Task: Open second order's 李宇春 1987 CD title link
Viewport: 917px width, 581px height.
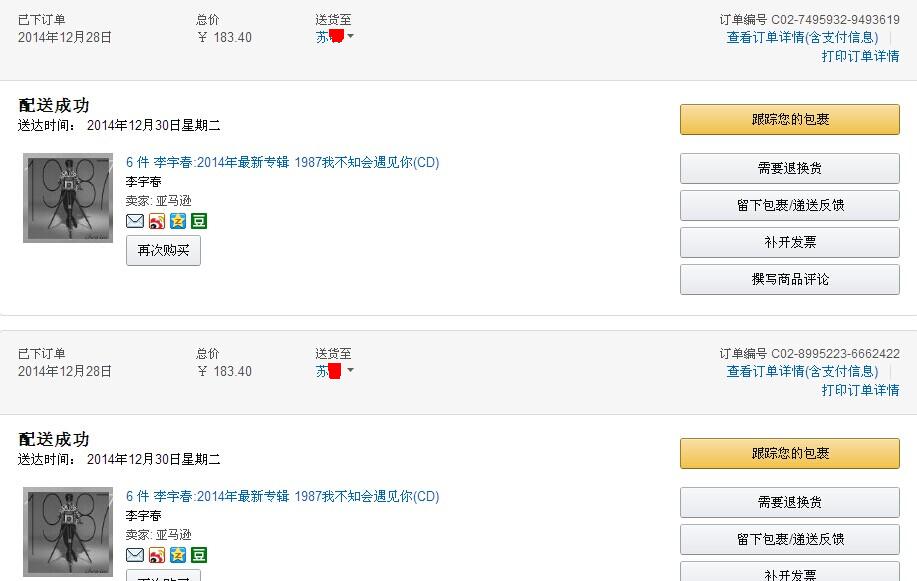Action: [282, 496]
